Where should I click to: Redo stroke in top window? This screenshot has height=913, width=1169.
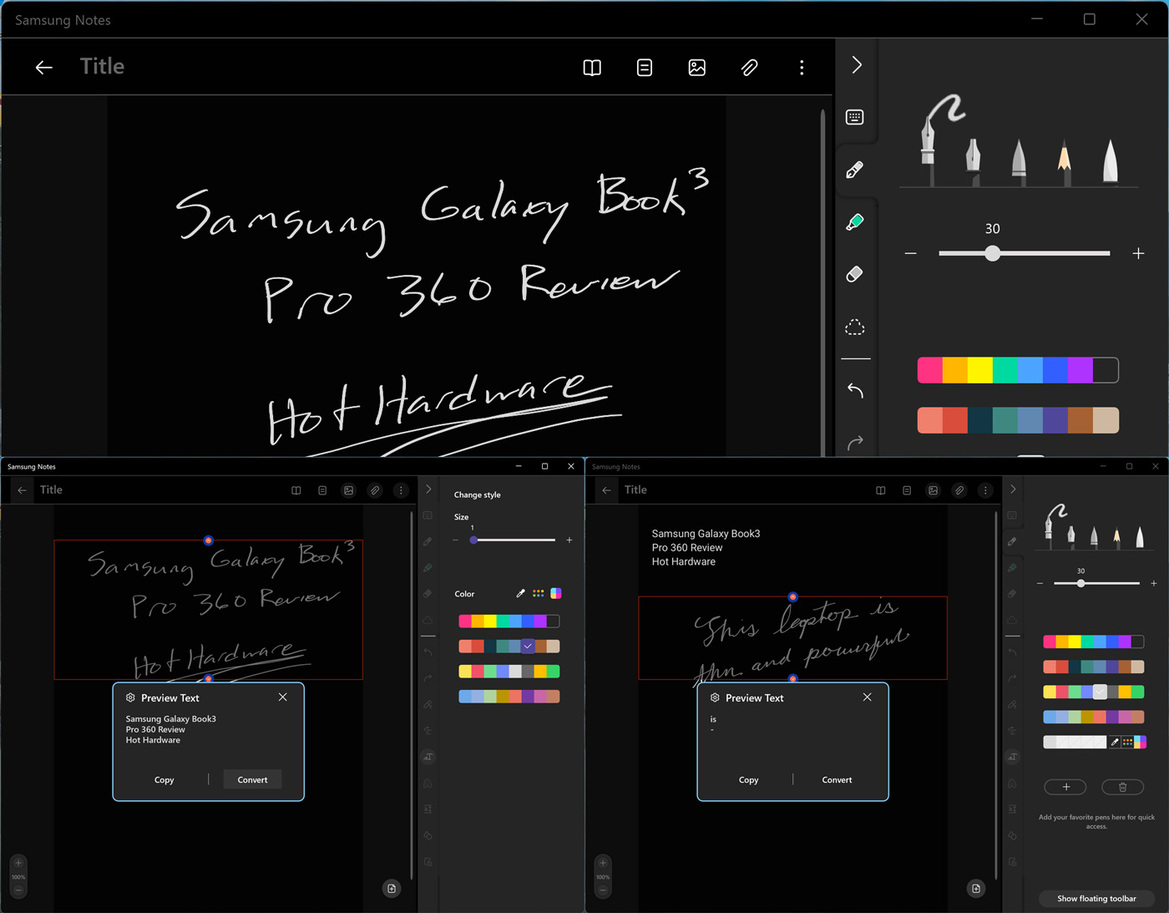[x=855, y=443]
